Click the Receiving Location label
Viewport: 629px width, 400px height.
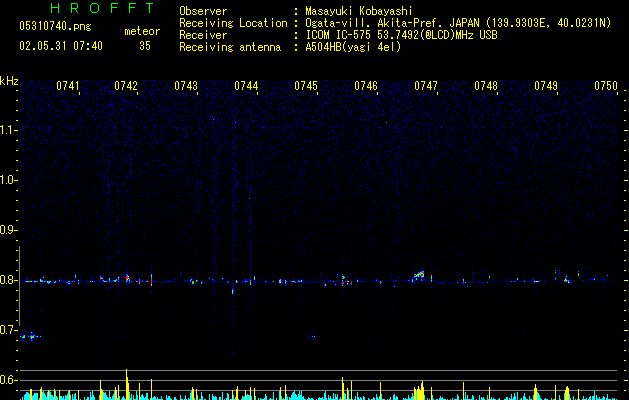coord(233,23)
